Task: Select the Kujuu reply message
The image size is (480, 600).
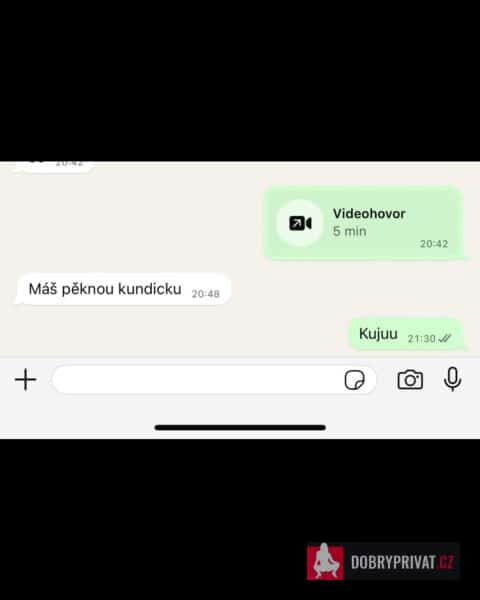Action: pos(406,334)
